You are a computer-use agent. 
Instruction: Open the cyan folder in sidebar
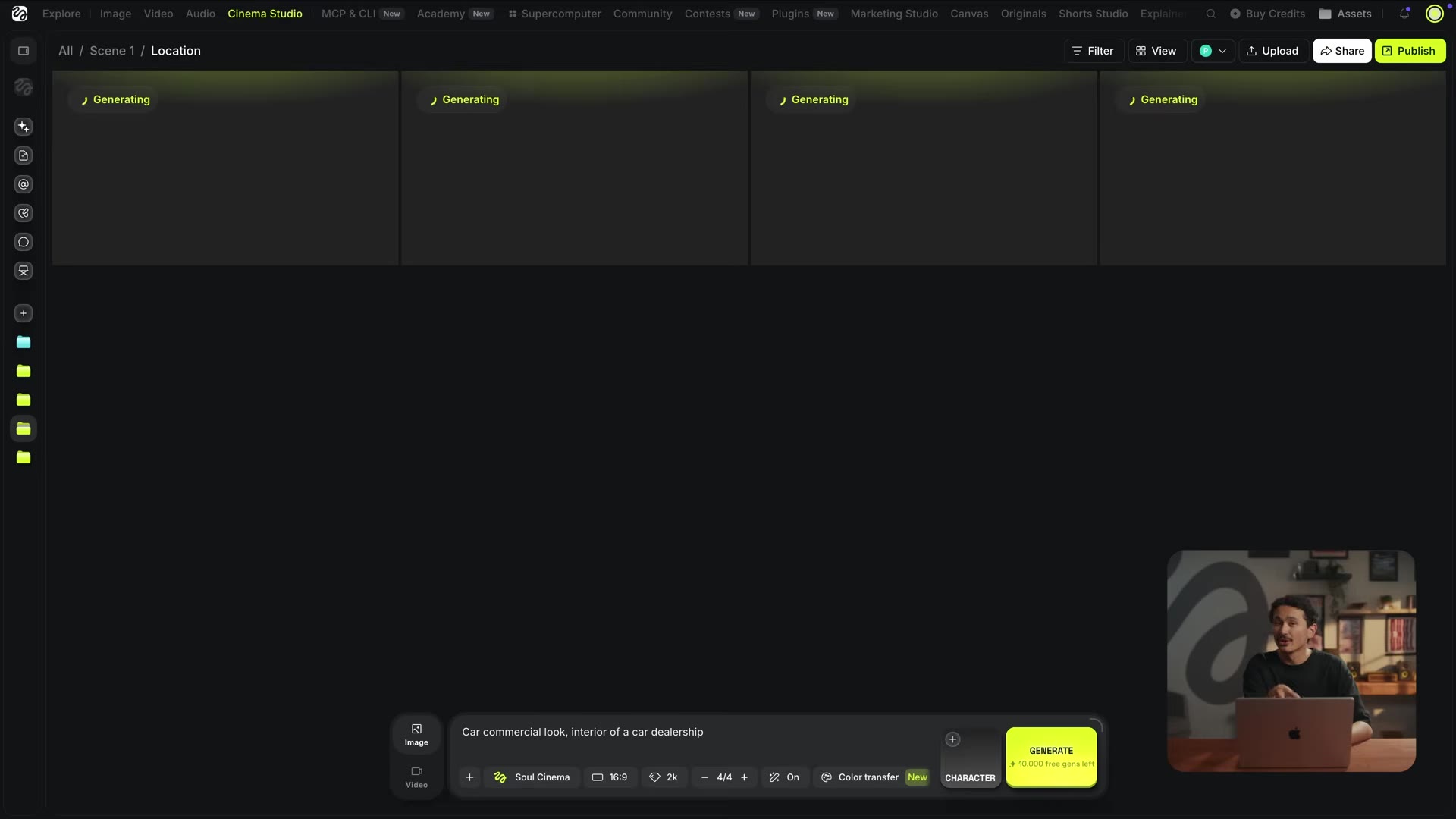[24, 342]
